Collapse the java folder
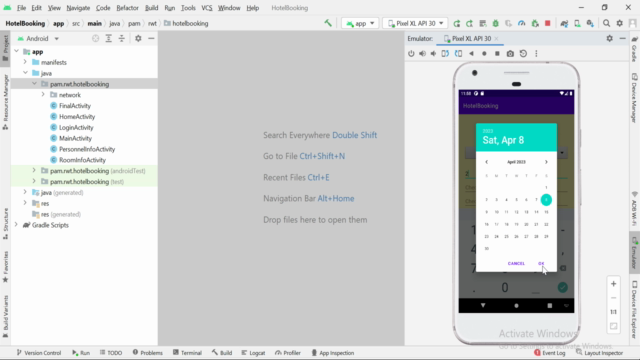Screen dimensions: 640x360 click(25, 73)
